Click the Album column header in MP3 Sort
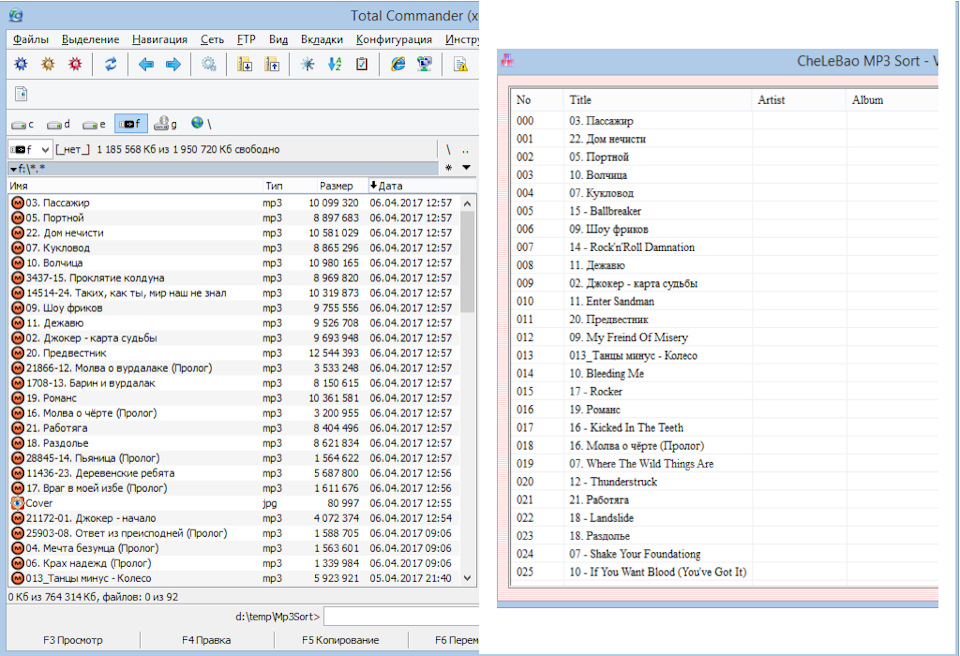 (x=893, y=100)
